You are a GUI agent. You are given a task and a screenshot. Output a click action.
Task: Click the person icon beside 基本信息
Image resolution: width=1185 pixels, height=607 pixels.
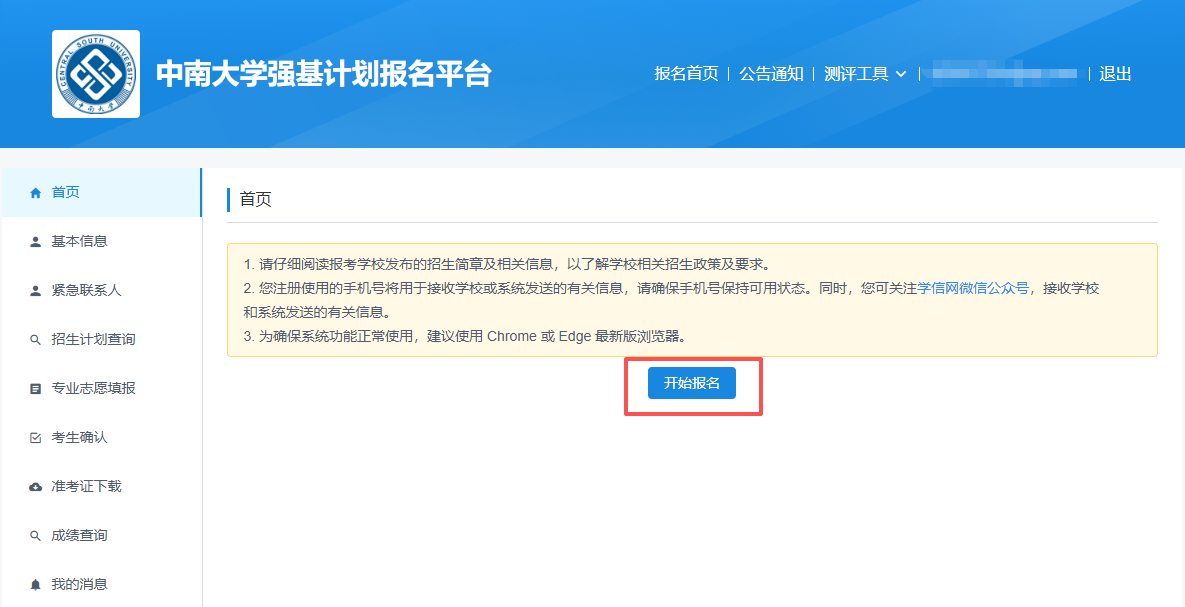click(36, 241)
